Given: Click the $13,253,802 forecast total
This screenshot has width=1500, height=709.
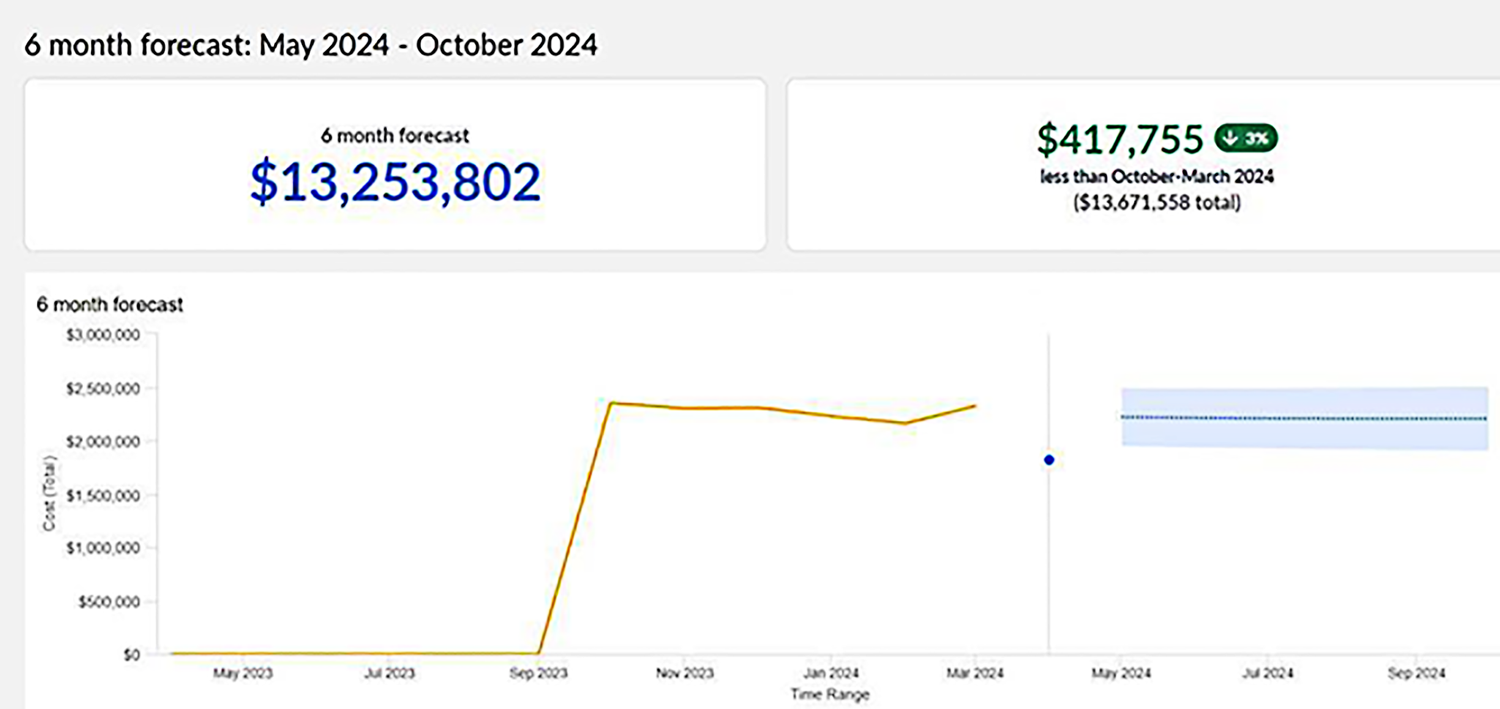Looking at the screenshot, I should tap(395, 182).
